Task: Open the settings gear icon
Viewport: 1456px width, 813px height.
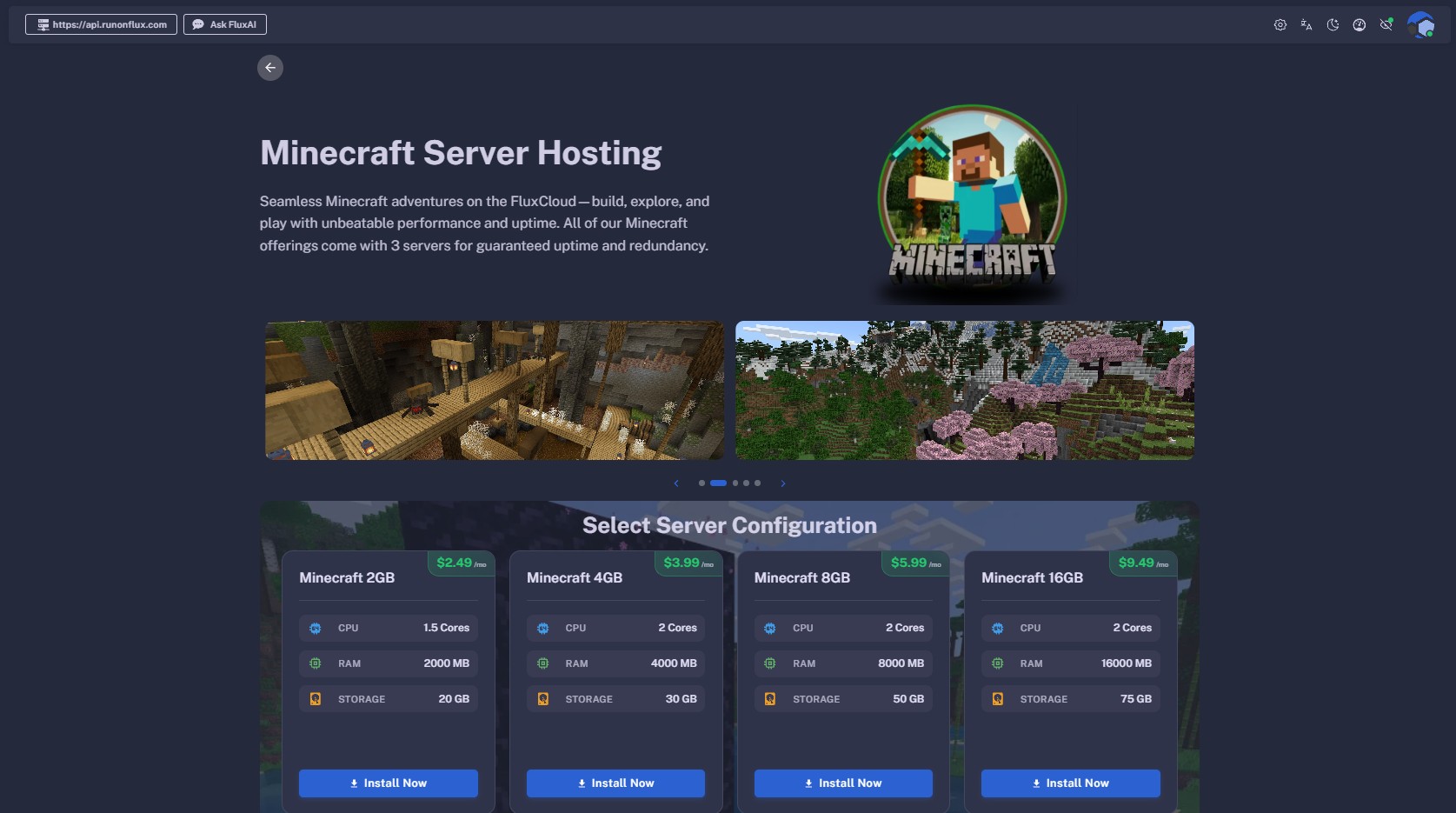Action: point(1280,25)
